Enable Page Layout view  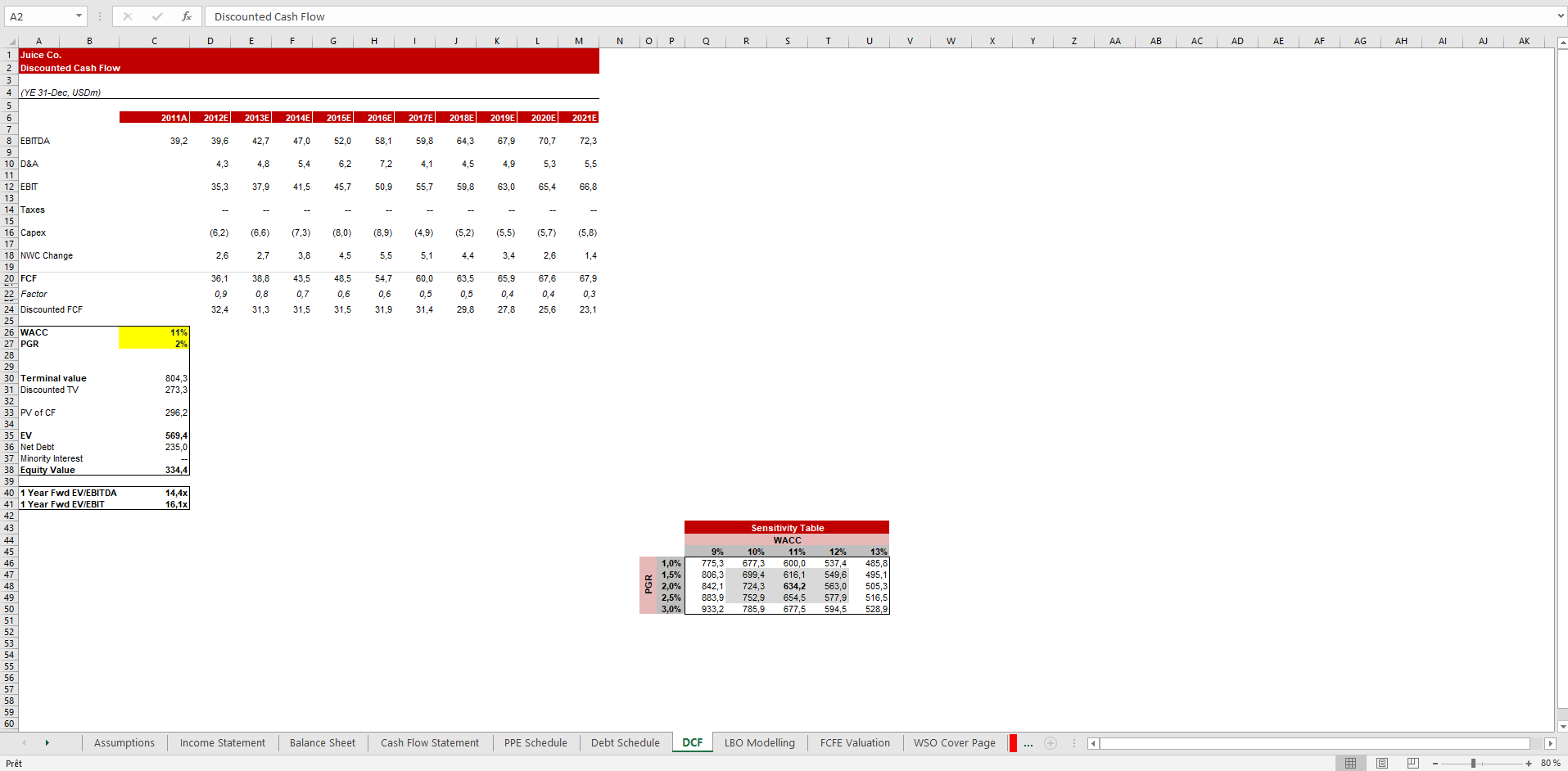click(x=1382, y=763)
